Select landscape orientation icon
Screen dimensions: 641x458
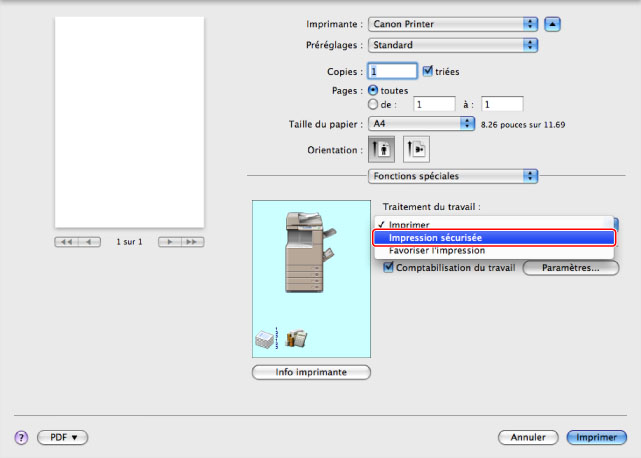click(x=415, y=149)
